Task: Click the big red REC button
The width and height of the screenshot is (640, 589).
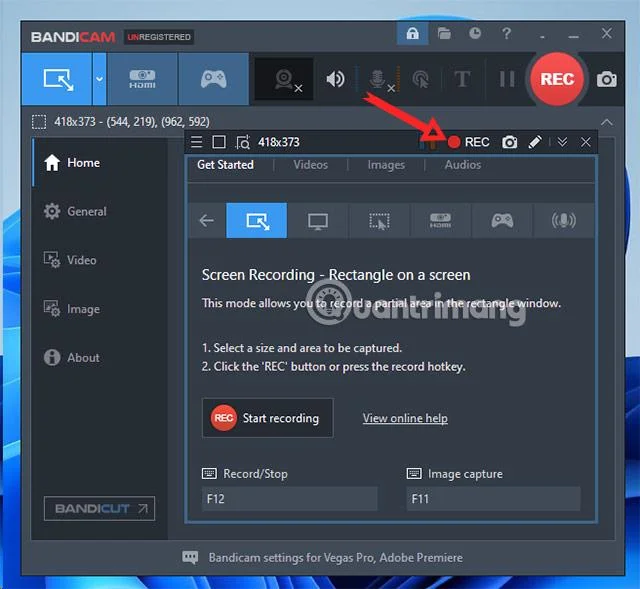Action: click(557, 79)
